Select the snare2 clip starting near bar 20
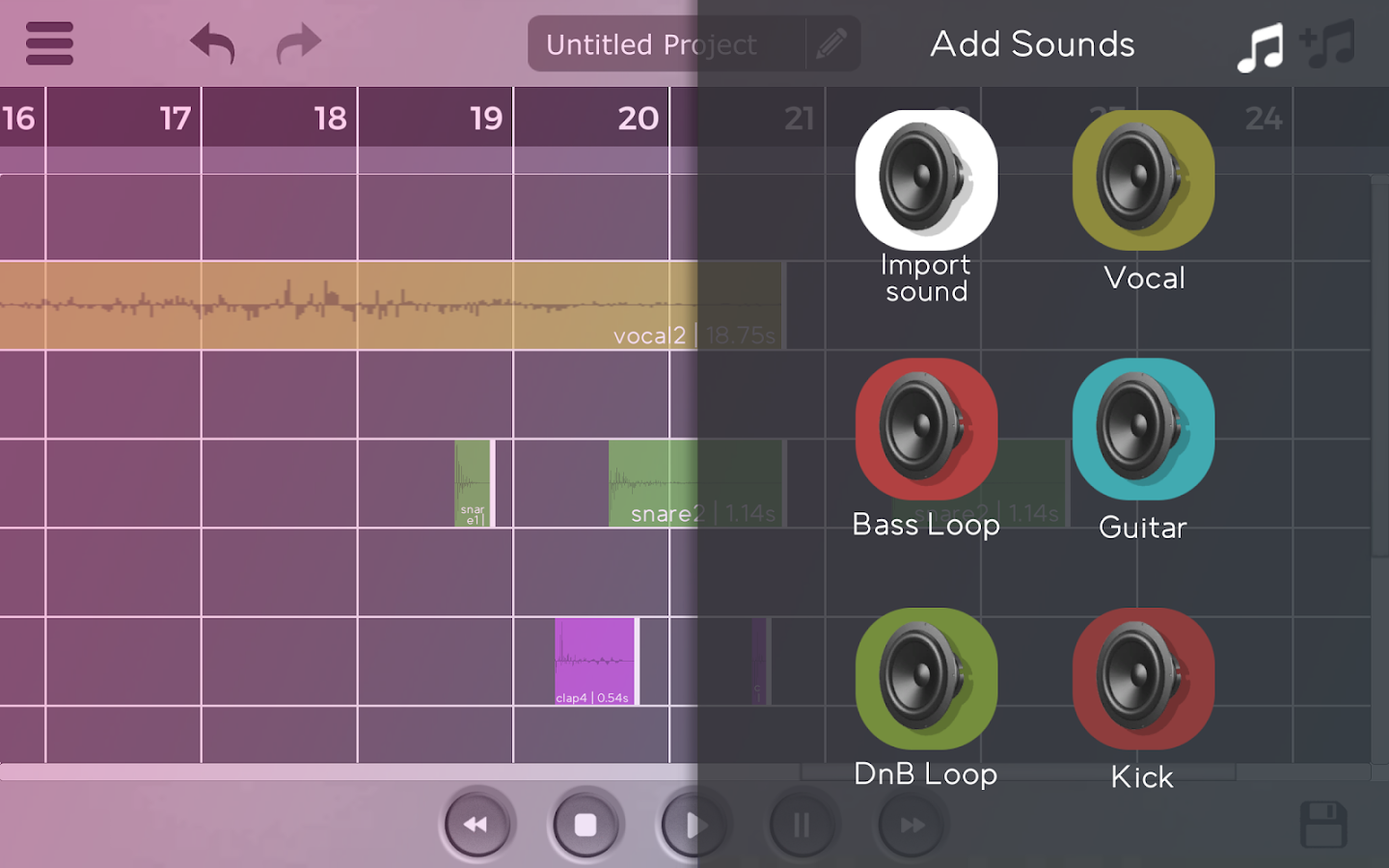Viewport: 1389px width, 868px height. (x=695, y=483)
